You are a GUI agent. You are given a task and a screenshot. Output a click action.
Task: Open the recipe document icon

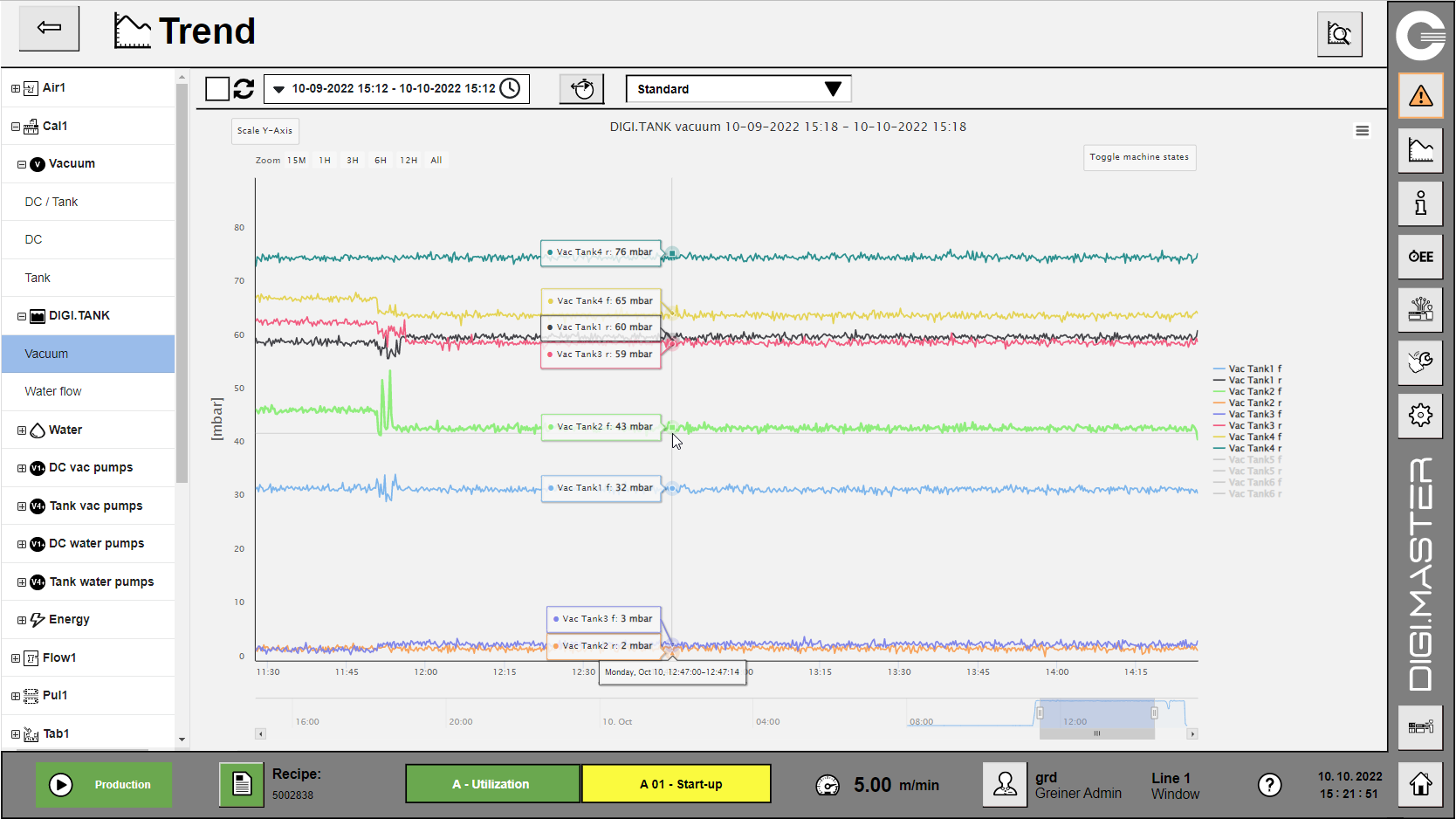tap(242, 784)
